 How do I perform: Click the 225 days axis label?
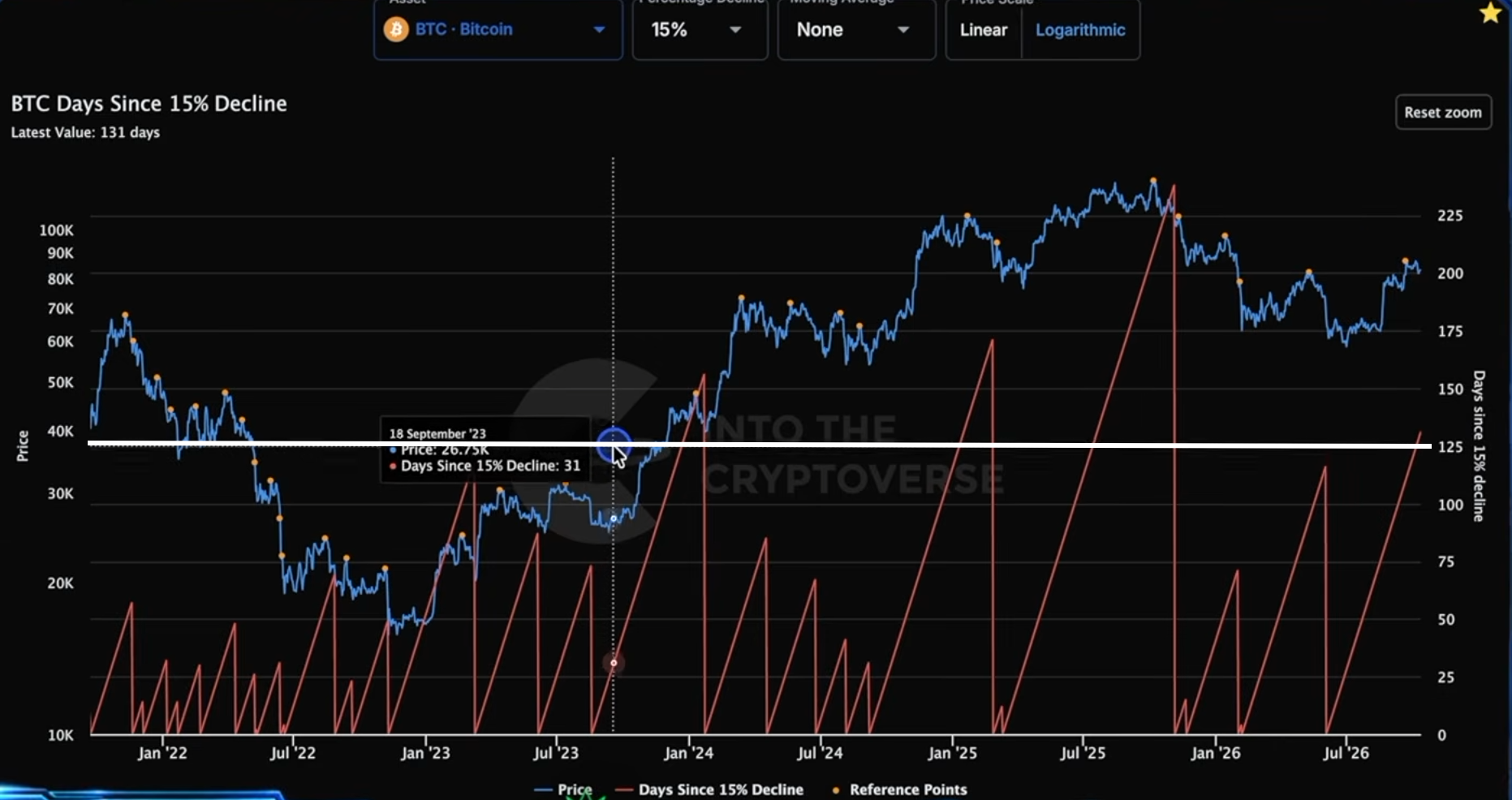tap(1450, 216)
